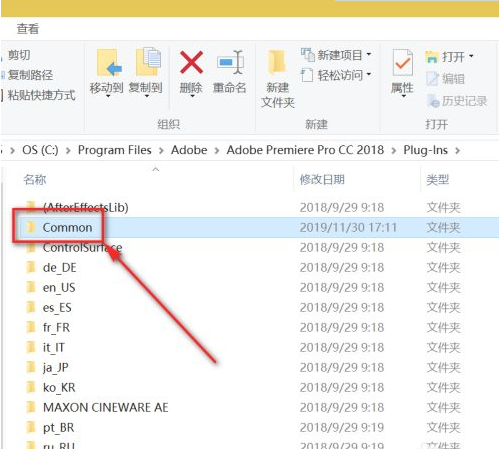Click the red X 删除 delete icon

(x=191, y=62)
